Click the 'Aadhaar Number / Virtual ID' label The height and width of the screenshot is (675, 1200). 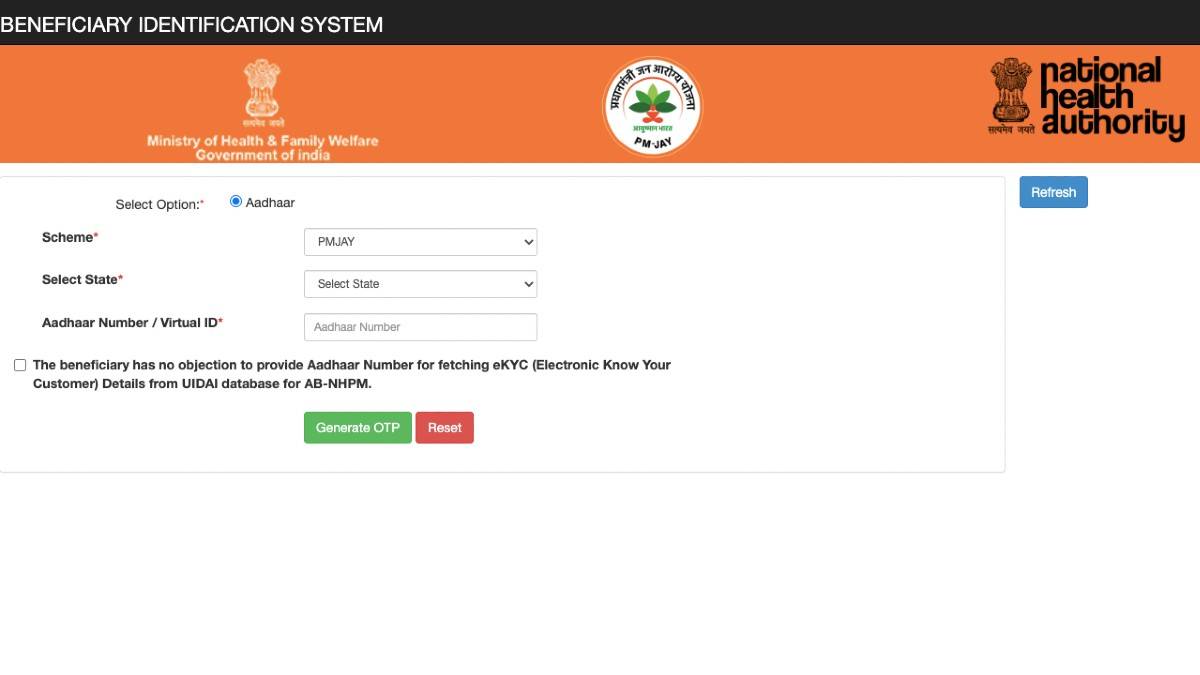(x=131, y=323)
